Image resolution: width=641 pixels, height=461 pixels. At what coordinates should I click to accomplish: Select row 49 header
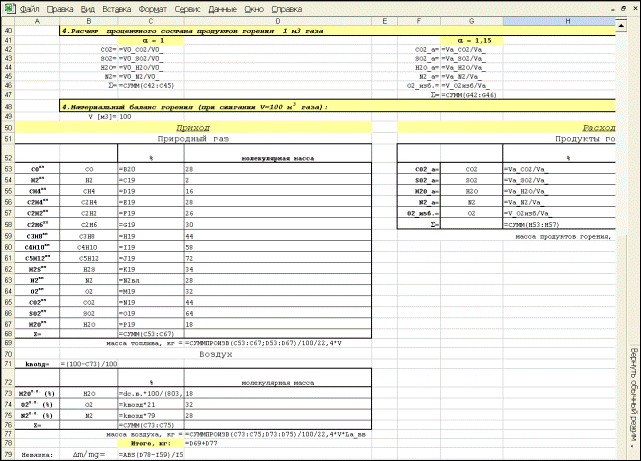point(8,117)
